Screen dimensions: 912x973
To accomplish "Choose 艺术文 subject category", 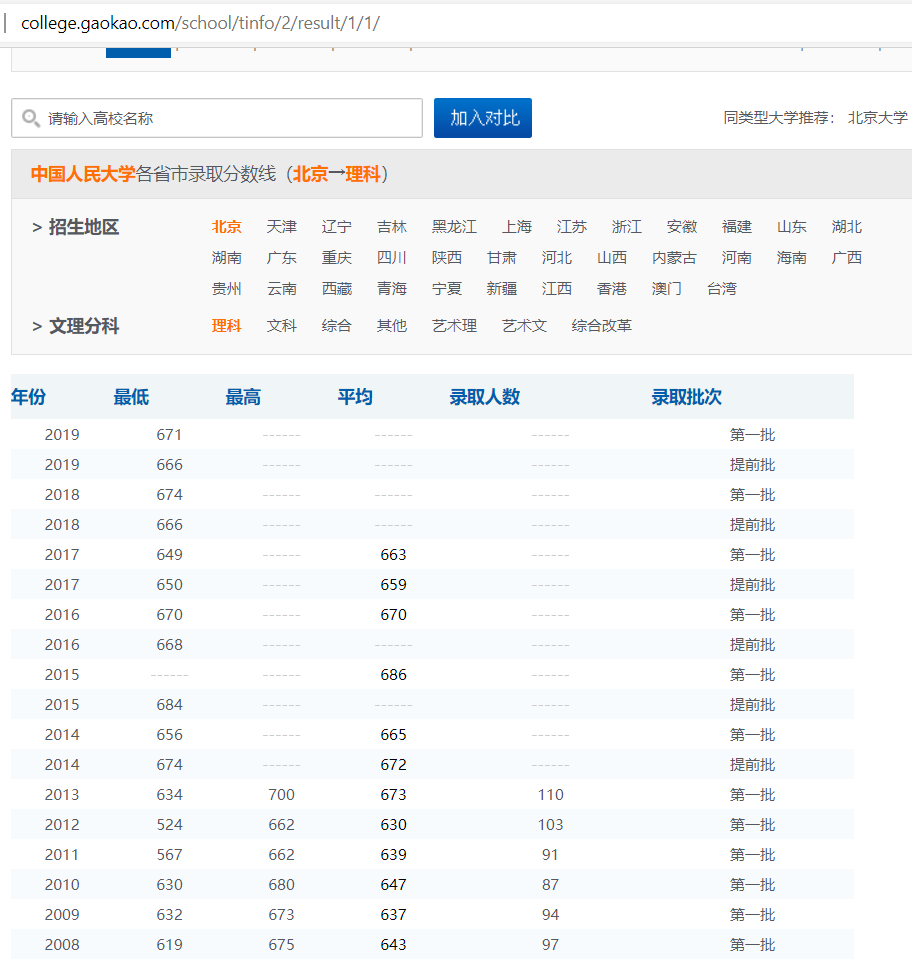I will [x=525, y=326].
